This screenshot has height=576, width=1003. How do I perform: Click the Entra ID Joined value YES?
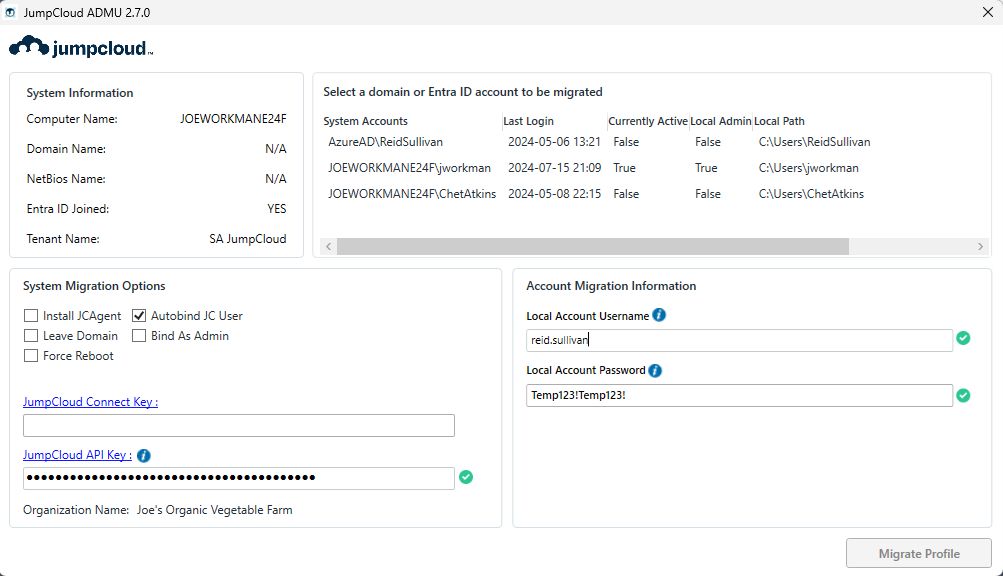(x=276, y=209)
